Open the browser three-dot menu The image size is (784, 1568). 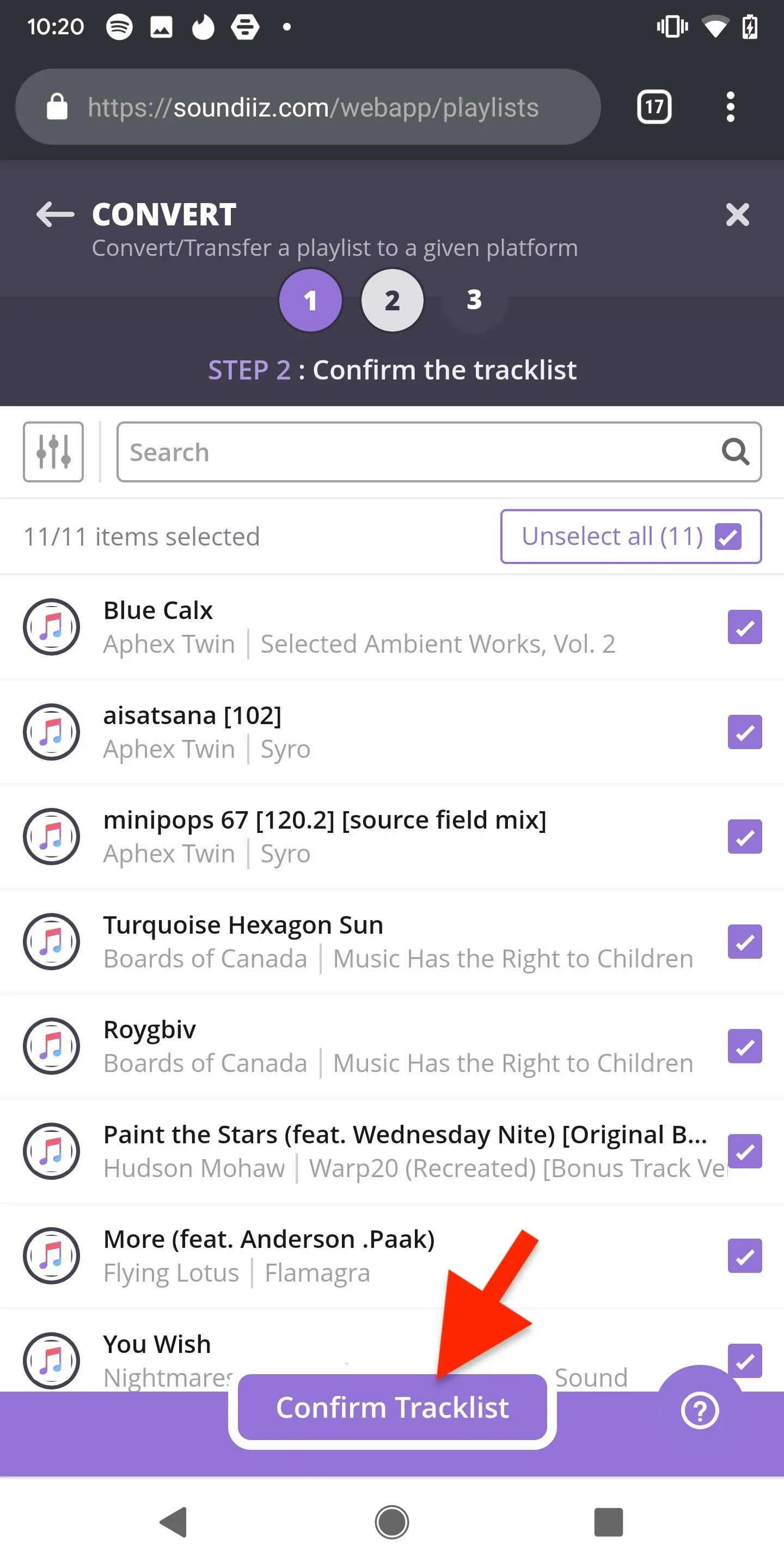731,107
